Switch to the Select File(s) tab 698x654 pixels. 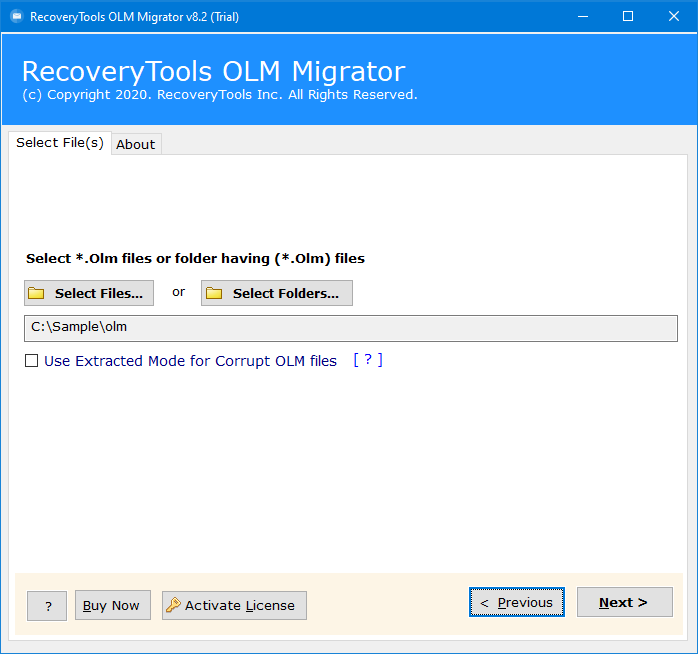pyautogui.click(x=60, y=142)
